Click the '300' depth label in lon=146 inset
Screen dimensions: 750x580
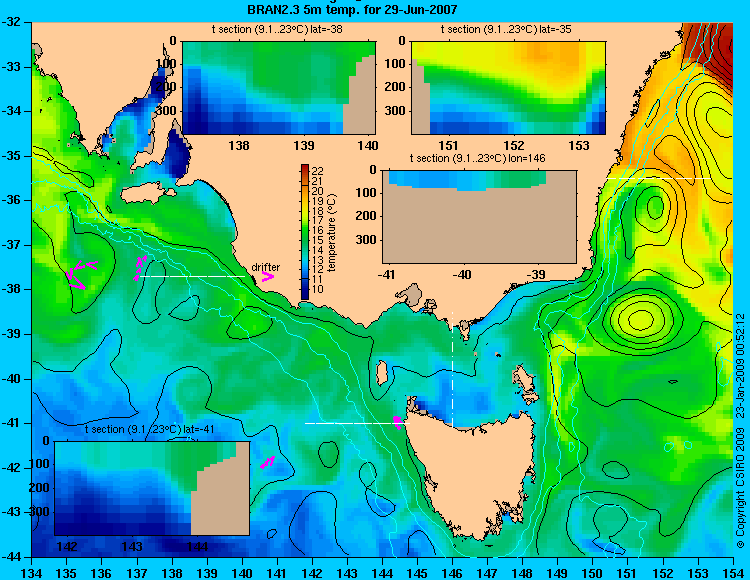point(367,240)
